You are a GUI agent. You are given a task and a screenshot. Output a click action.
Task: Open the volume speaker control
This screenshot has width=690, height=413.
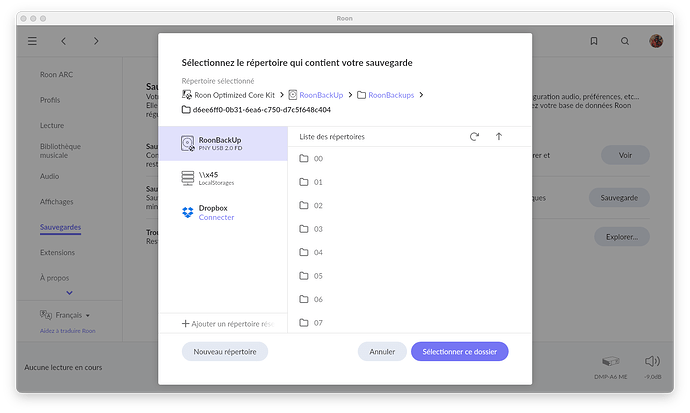[x=652, y=361]
